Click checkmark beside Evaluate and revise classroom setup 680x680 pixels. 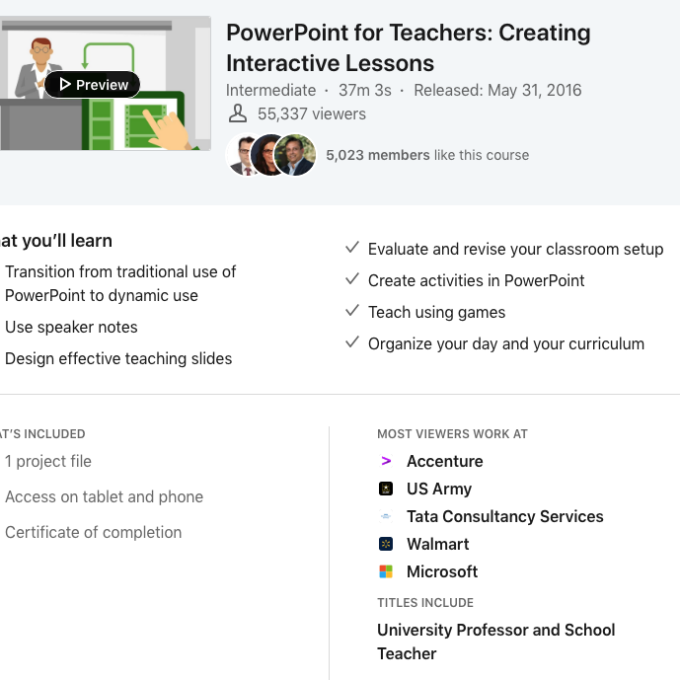click(x=352, y=248)
